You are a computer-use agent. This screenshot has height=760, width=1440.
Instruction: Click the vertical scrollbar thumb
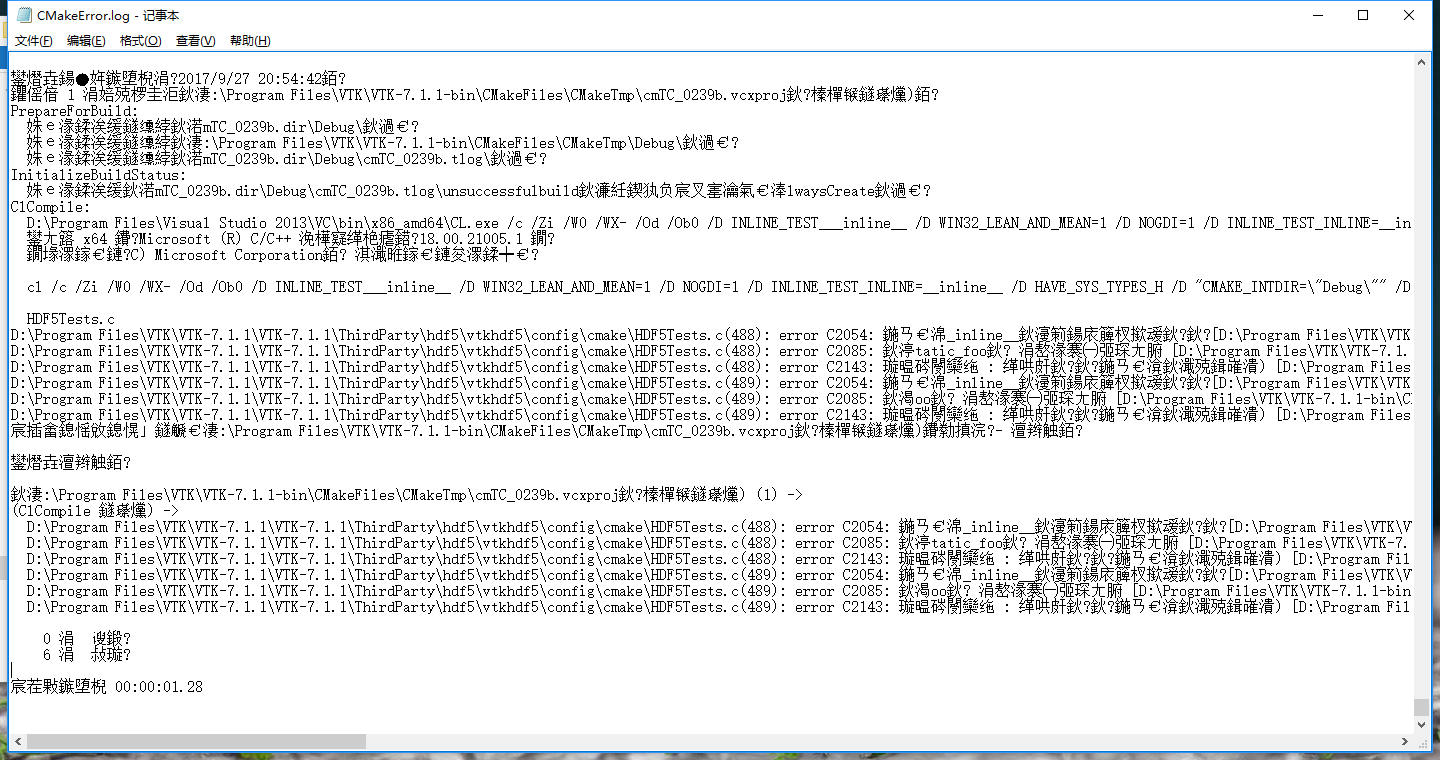tap(1421, 706)
